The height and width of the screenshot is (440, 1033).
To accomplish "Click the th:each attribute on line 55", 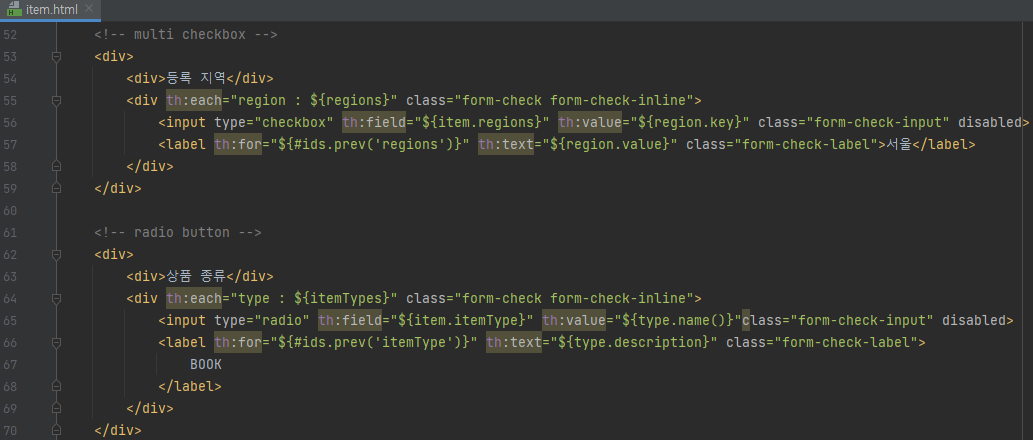I will 194,101.
